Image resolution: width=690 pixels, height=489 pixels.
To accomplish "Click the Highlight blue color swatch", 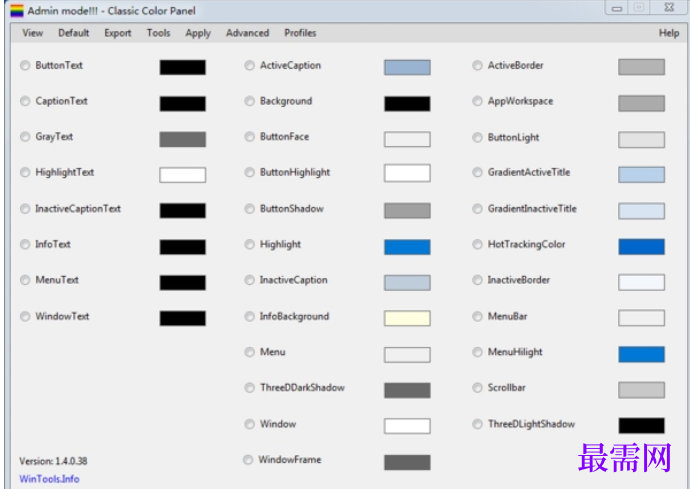I will [x=407, y=247].
